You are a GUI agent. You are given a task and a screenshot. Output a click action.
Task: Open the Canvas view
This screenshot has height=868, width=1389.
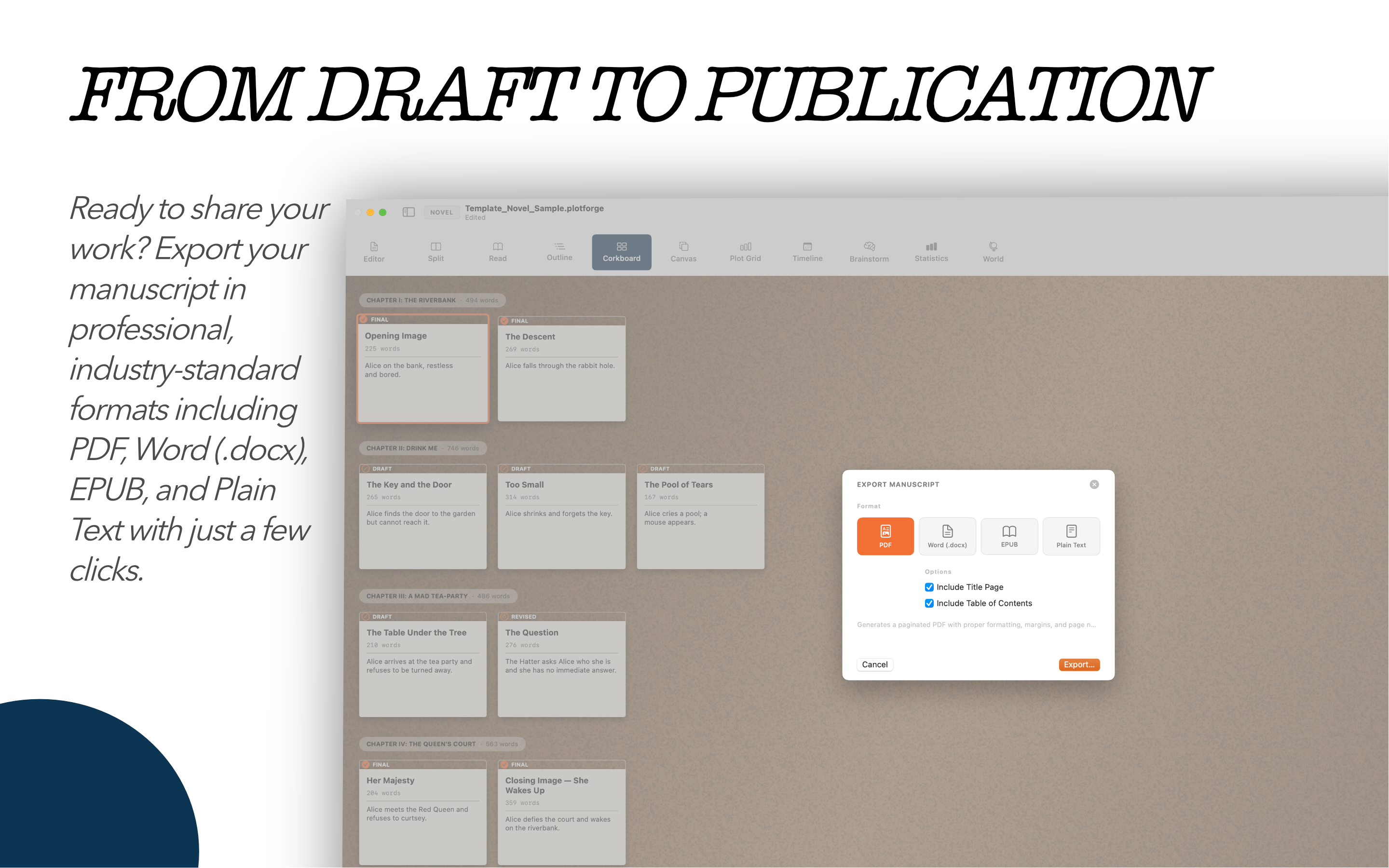point(683,252)
